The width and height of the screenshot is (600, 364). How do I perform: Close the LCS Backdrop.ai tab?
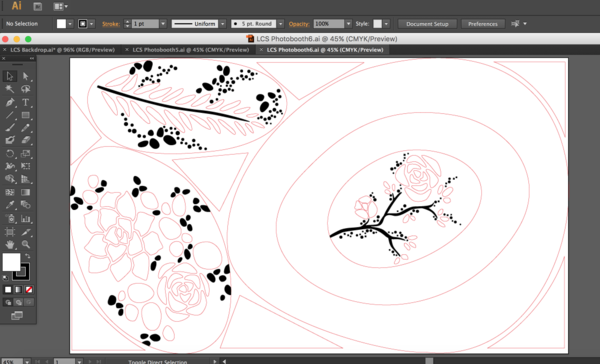pos(5,50)
